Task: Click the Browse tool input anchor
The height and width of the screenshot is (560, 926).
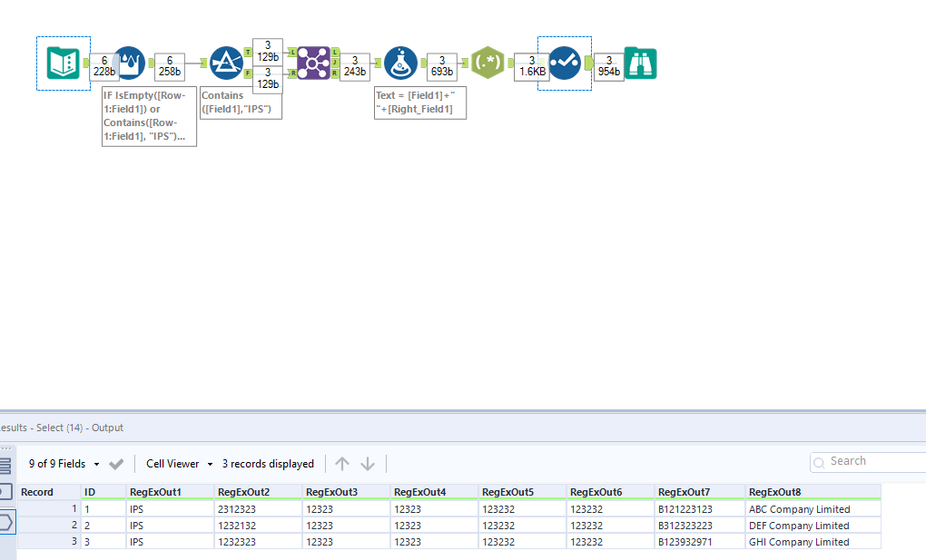Action: [x=620, y=63]
